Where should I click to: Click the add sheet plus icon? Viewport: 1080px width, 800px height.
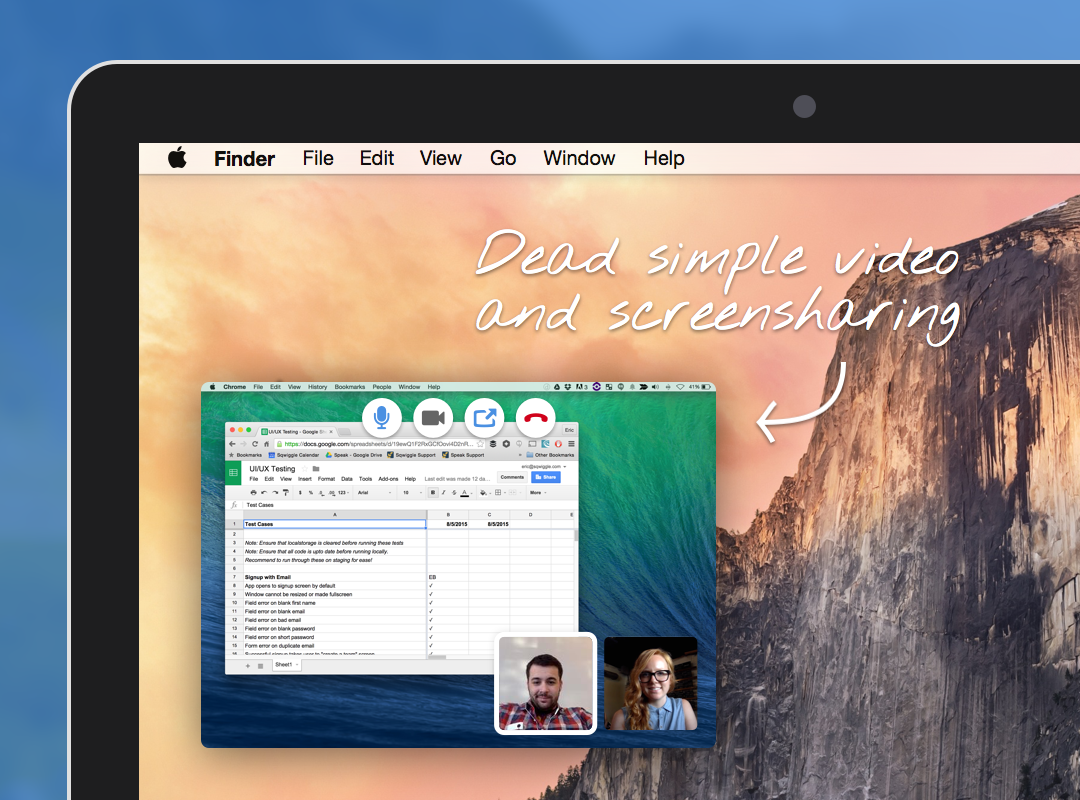point(248,666)
